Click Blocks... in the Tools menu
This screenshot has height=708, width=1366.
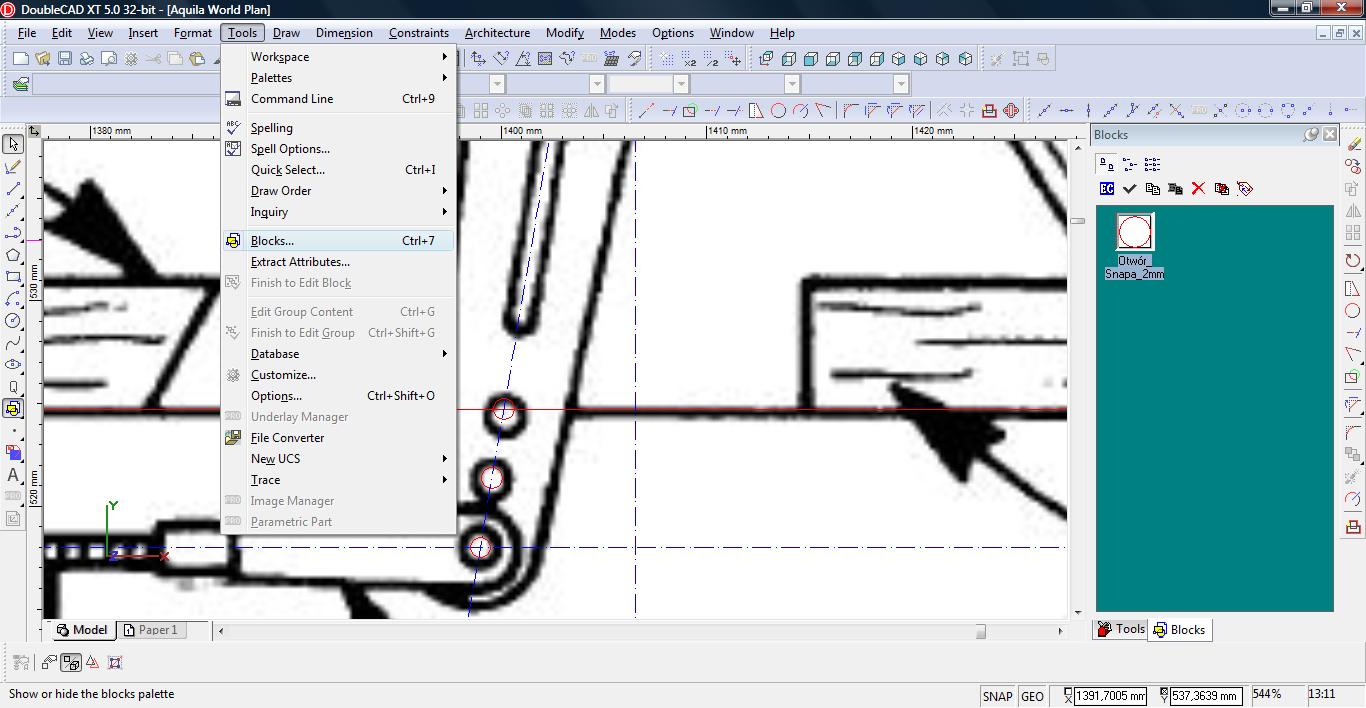coord(272,241)
